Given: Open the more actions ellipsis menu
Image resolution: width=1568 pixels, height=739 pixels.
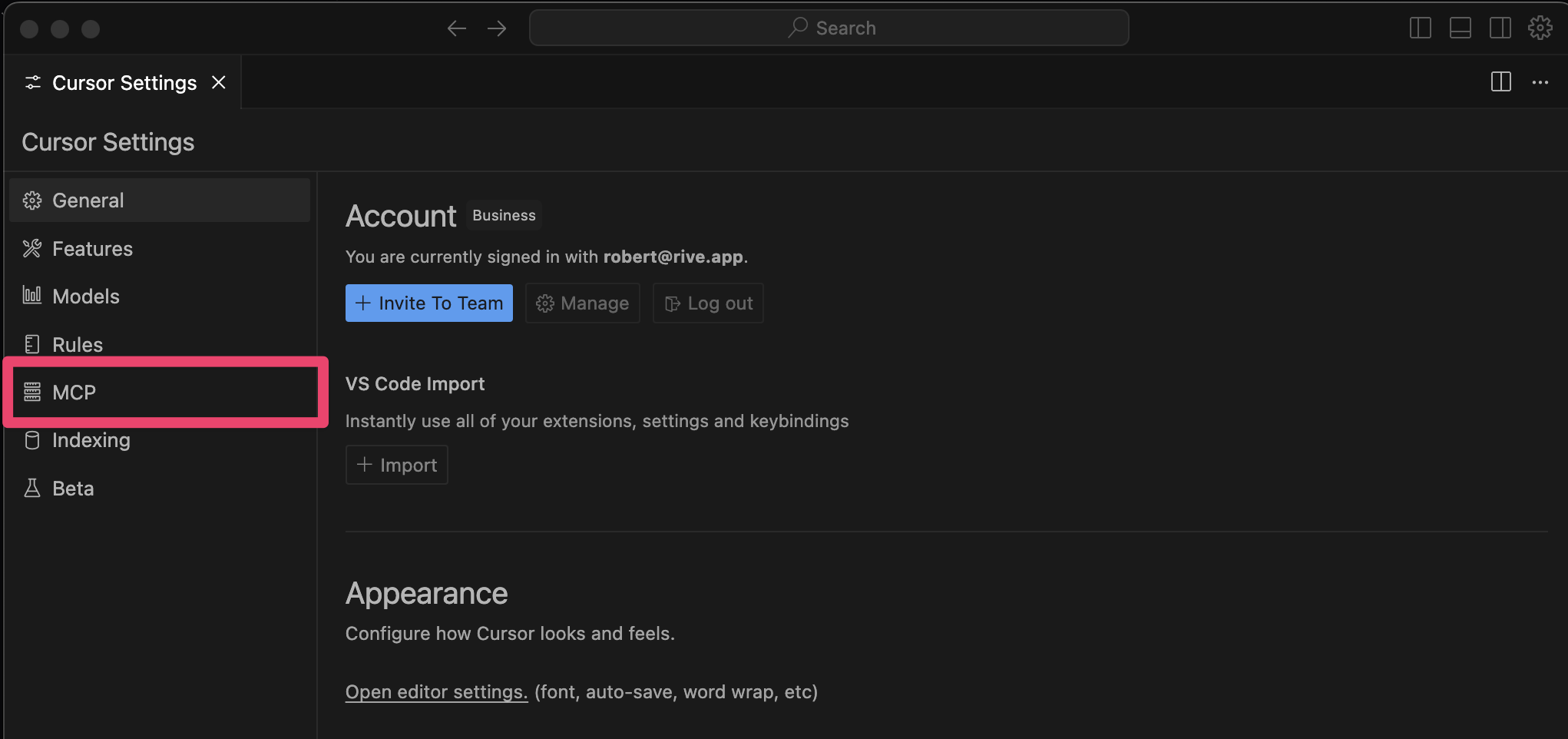Looking at the screenshot, I should [x=1540, y=82].
